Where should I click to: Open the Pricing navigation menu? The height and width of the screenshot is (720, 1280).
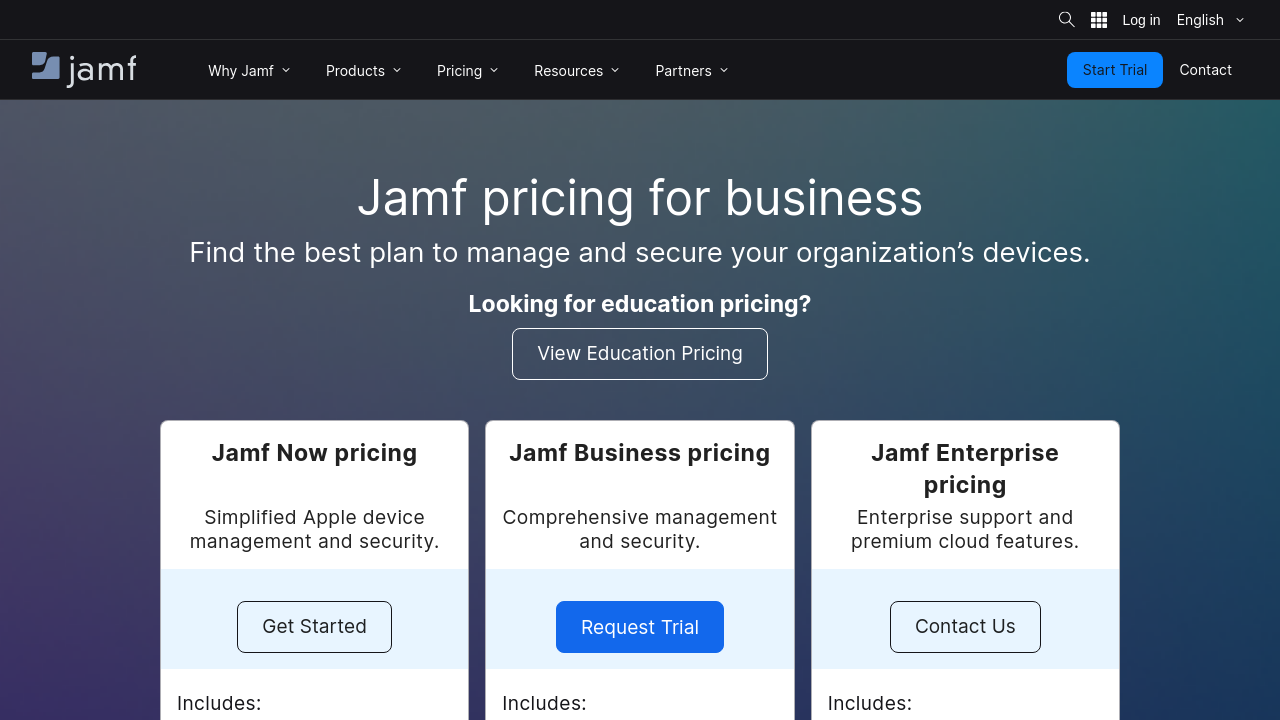(467, 71)
